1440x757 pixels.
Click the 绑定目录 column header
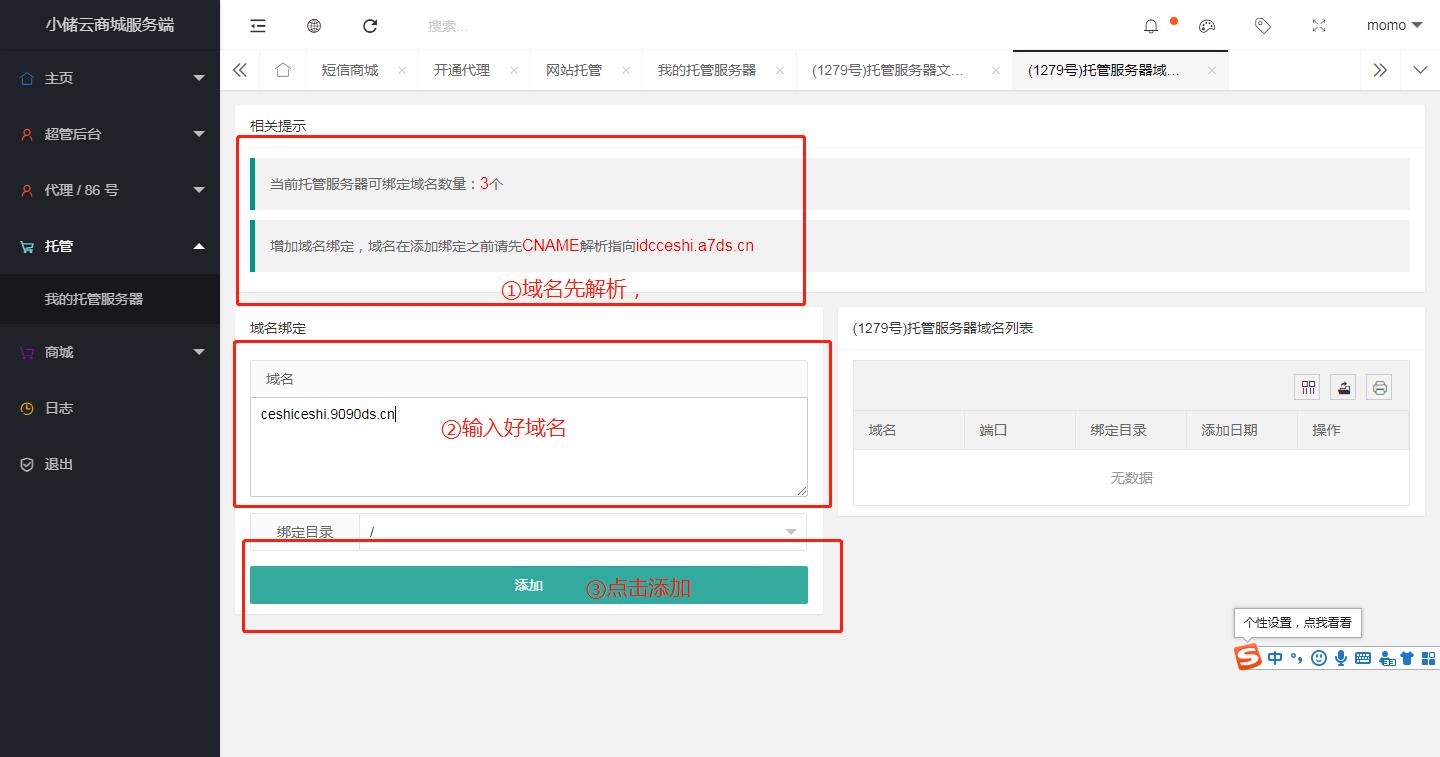[x=1131, y=430]
